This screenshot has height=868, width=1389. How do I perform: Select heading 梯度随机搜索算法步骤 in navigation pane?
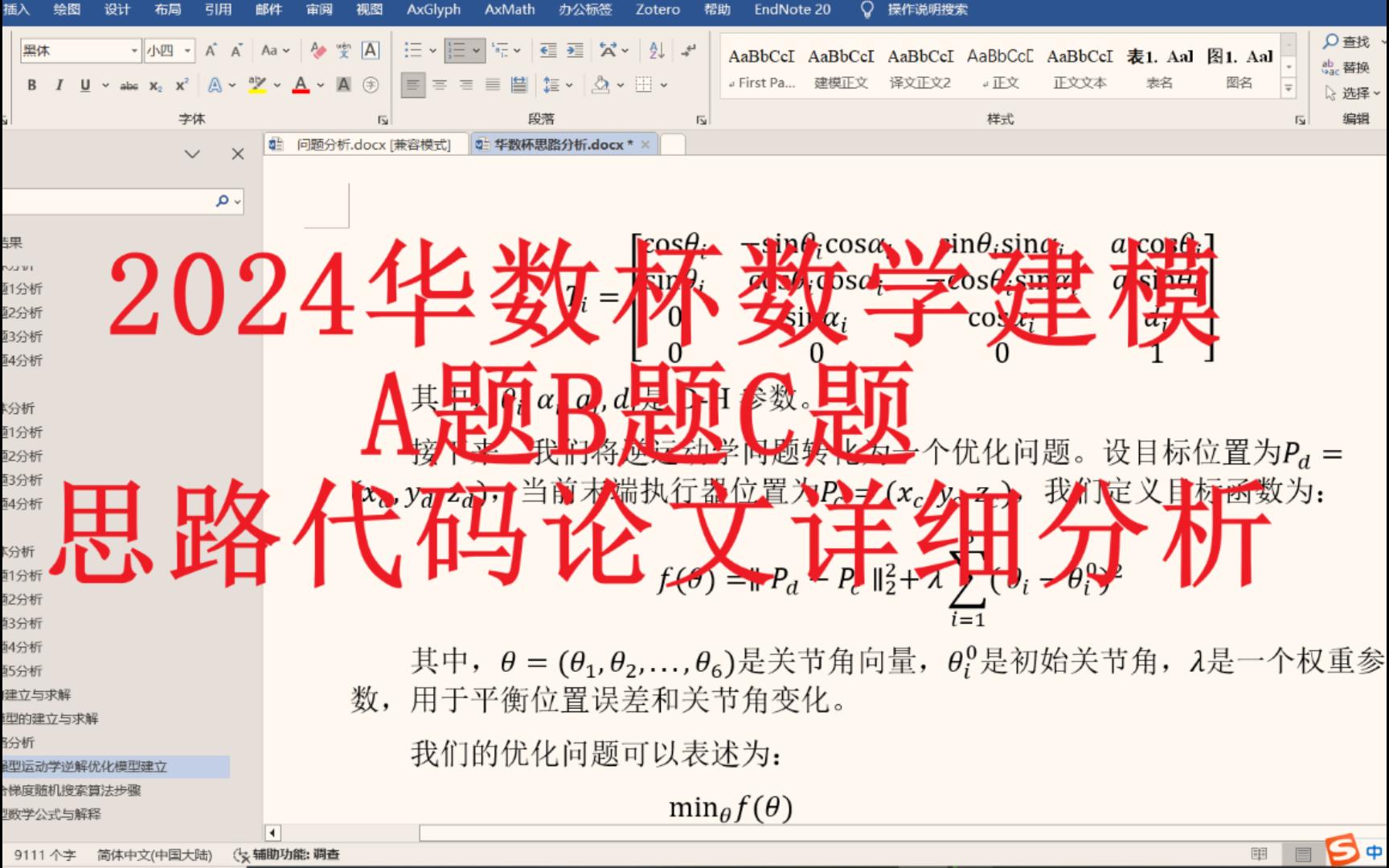(x=71, y=790)
